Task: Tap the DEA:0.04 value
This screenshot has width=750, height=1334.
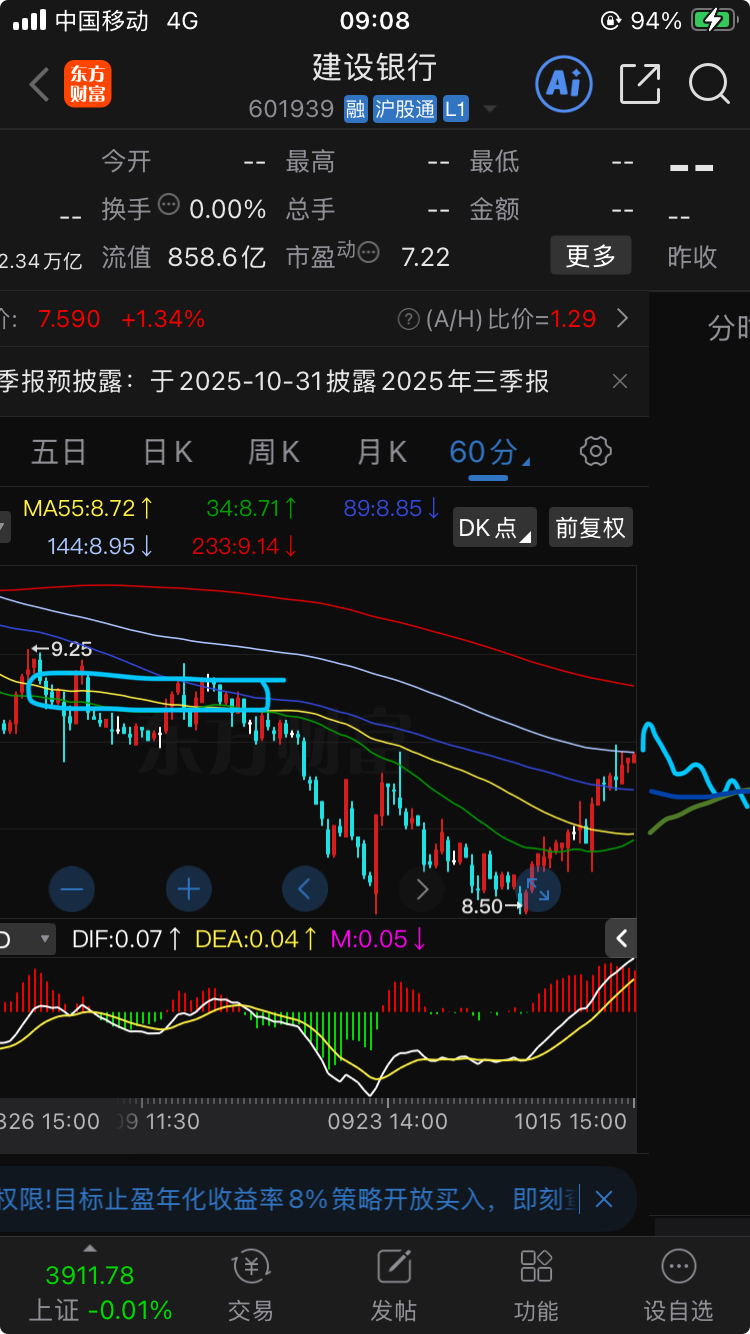Action: pyautogui.click(x=258, y=939)
